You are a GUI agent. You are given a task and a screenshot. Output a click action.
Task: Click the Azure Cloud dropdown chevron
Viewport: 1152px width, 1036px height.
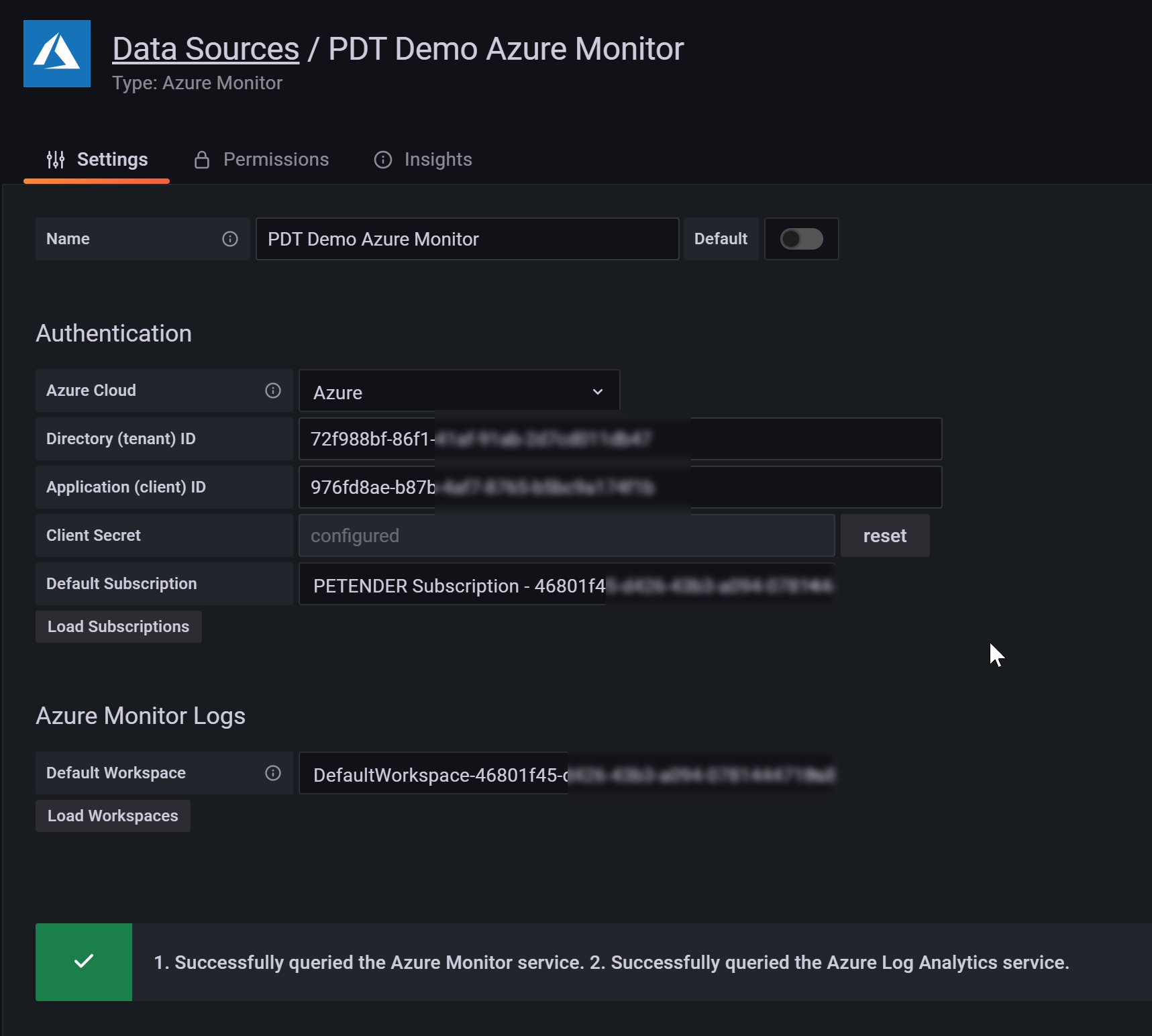598,392
